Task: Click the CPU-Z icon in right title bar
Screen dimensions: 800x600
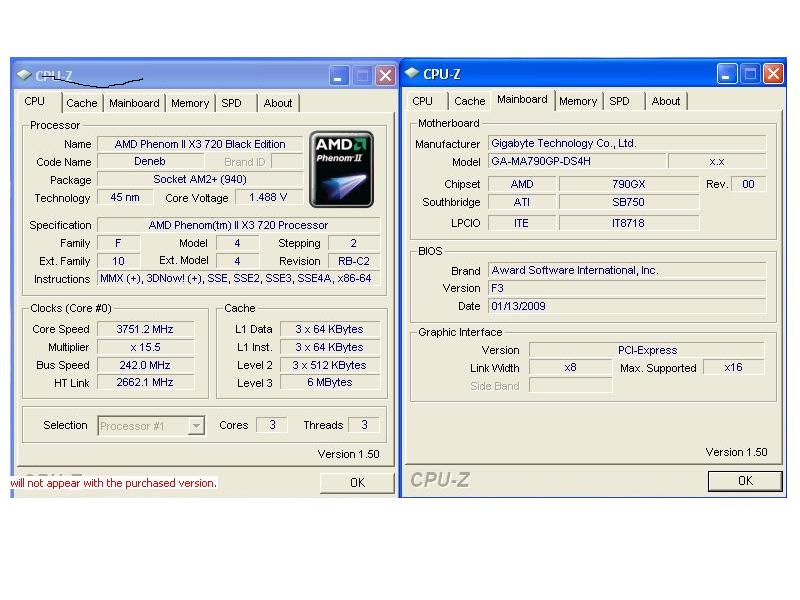Action: click(412, 73)
